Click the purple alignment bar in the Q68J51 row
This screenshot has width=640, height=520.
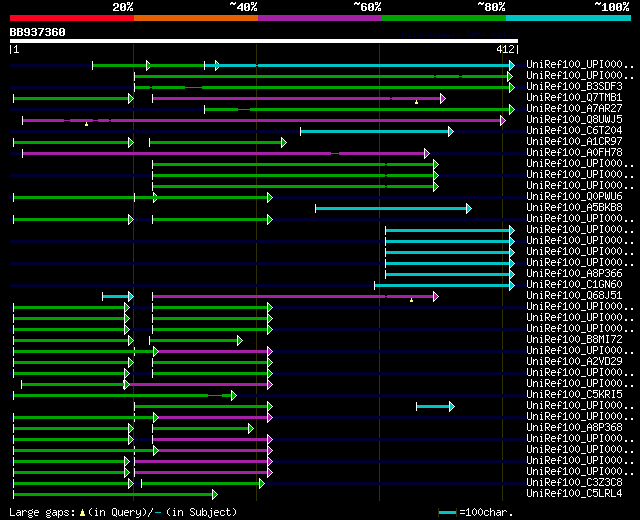click(x=296, y=296)
